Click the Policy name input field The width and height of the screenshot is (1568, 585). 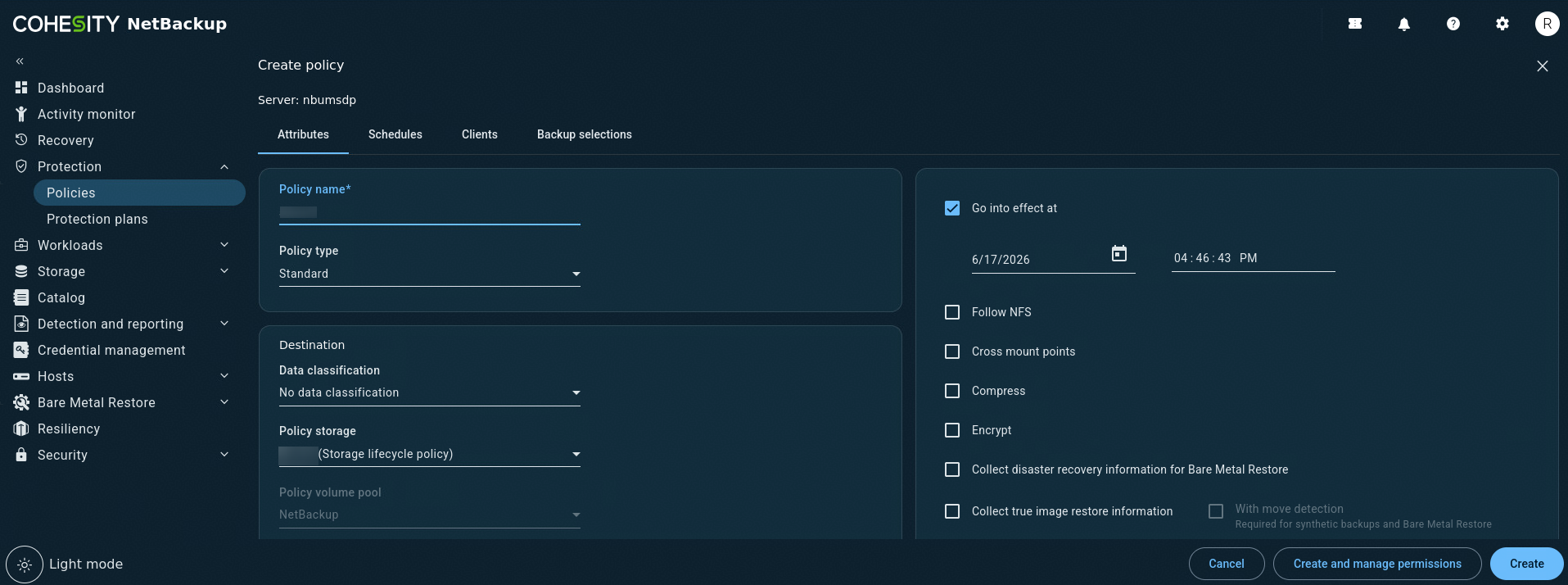[430, 212]
